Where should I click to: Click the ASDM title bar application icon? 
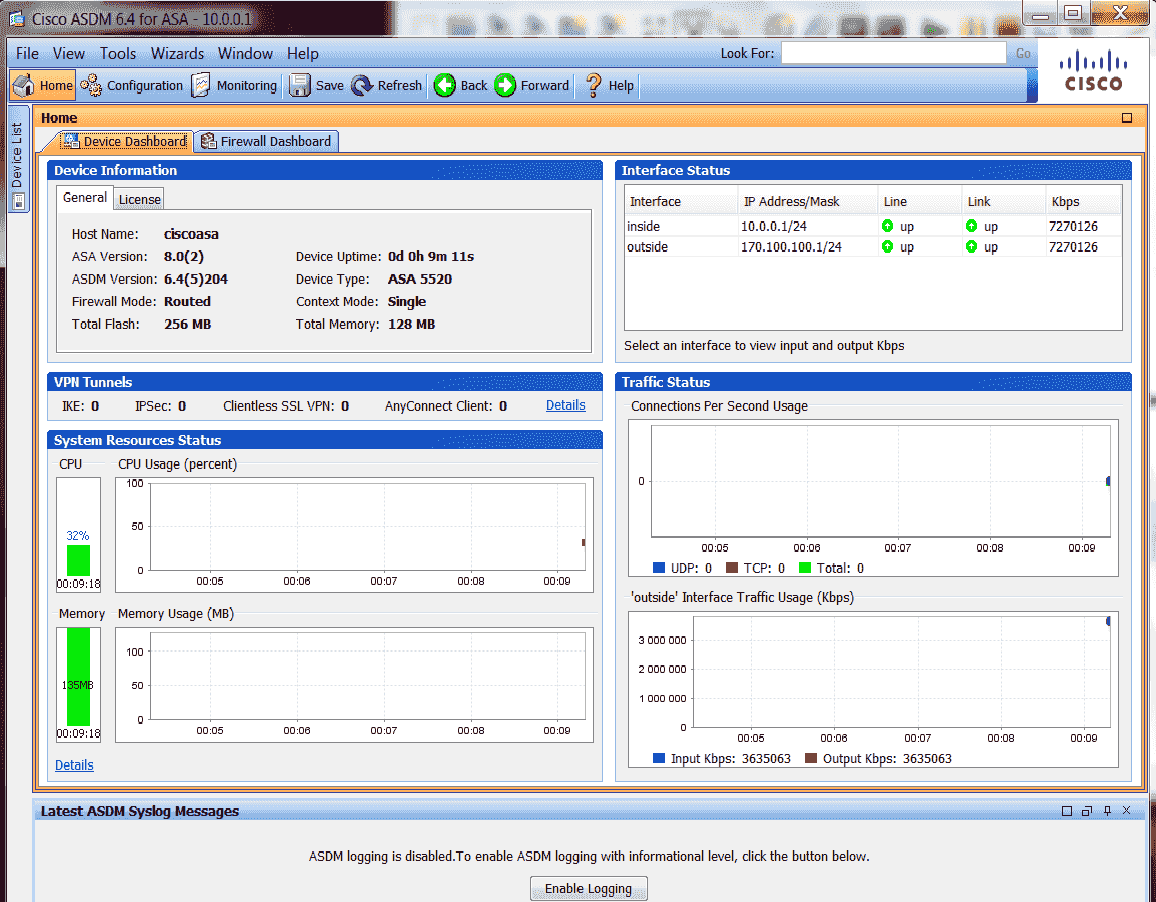tap(17, 18)
